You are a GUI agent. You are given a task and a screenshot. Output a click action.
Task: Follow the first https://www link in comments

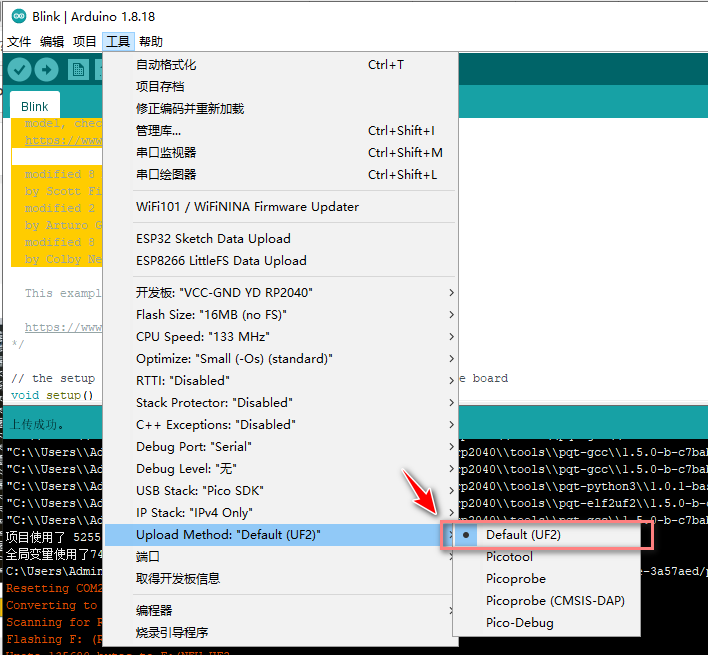point(63,141)
